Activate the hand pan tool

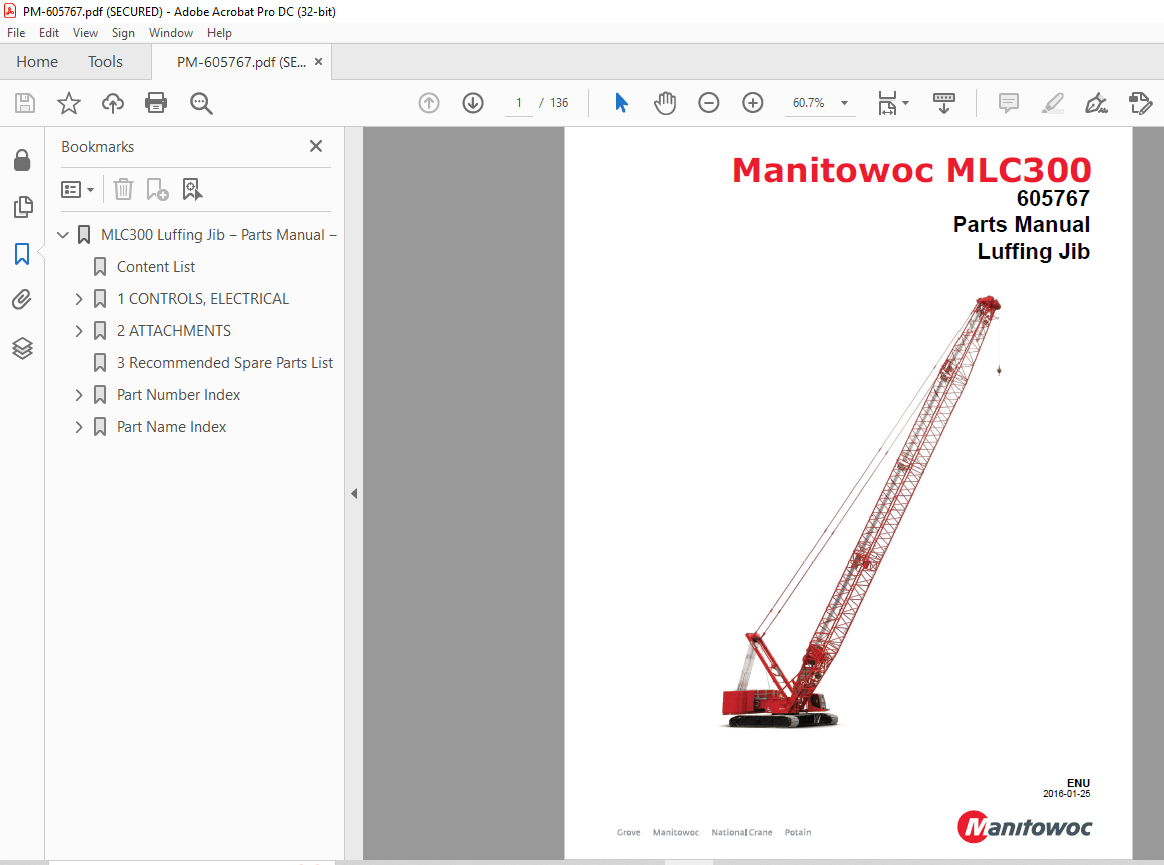(665, 102)
